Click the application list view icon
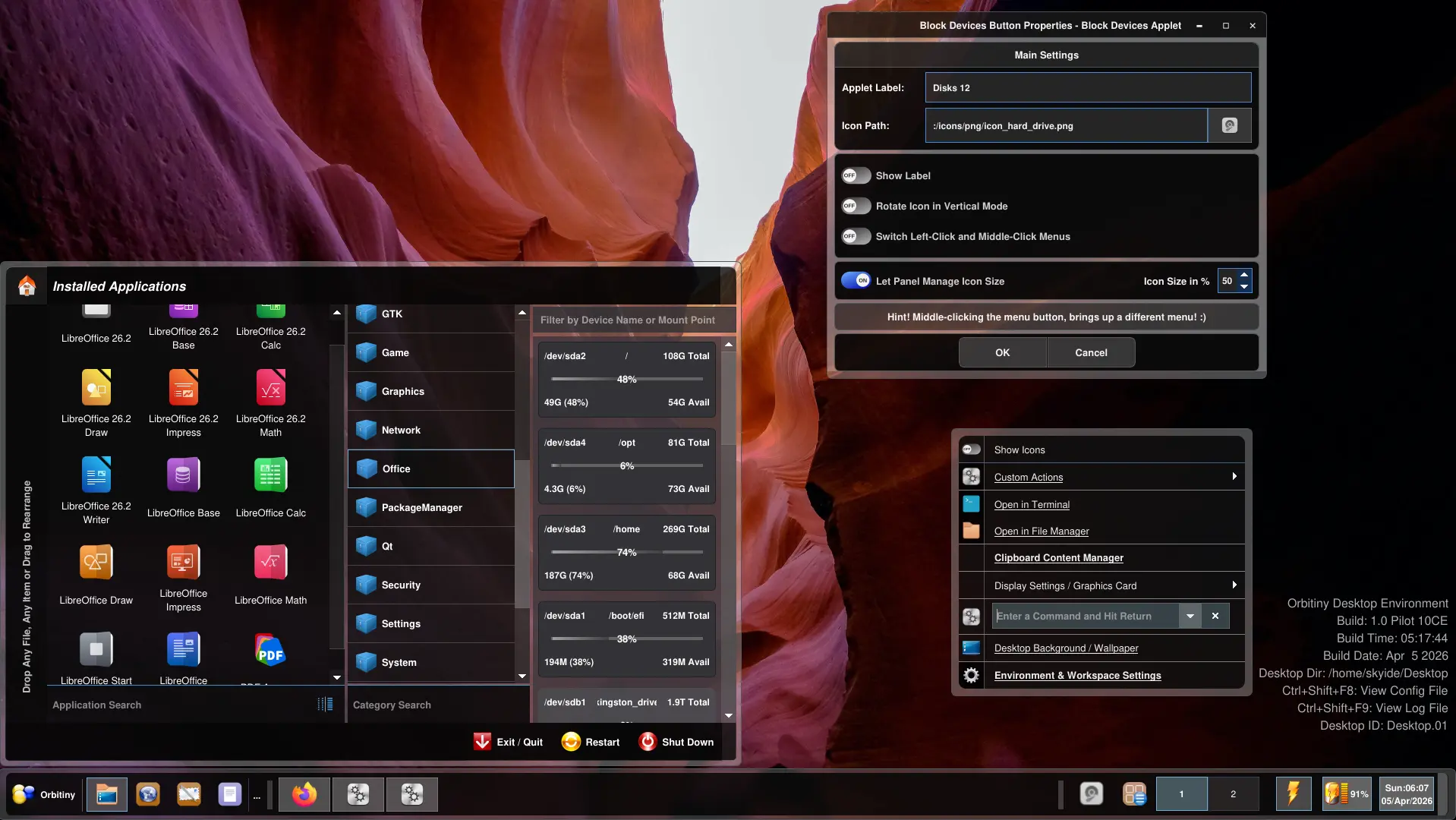Image resolution: width=1456 pixels, height=820 pixels. point(325,705)
